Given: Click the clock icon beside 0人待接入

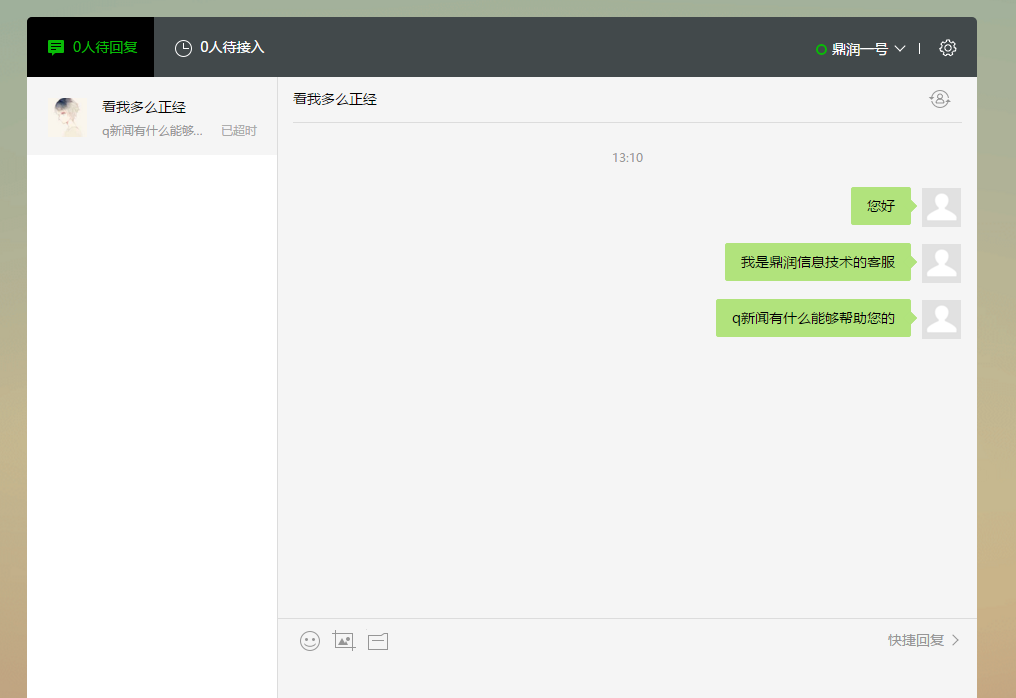Looking at the screenshot, I should point(183,48).
